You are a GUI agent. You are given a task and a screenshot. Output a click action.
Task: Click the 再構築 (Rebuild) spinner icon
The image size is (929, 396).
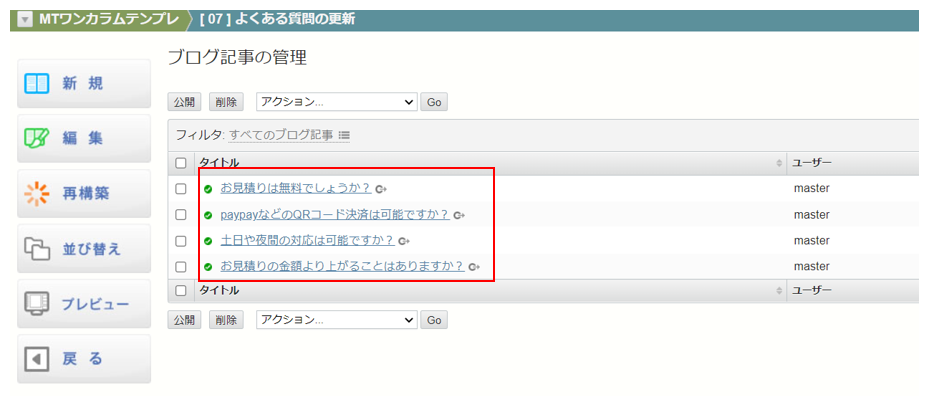(37, 193)
